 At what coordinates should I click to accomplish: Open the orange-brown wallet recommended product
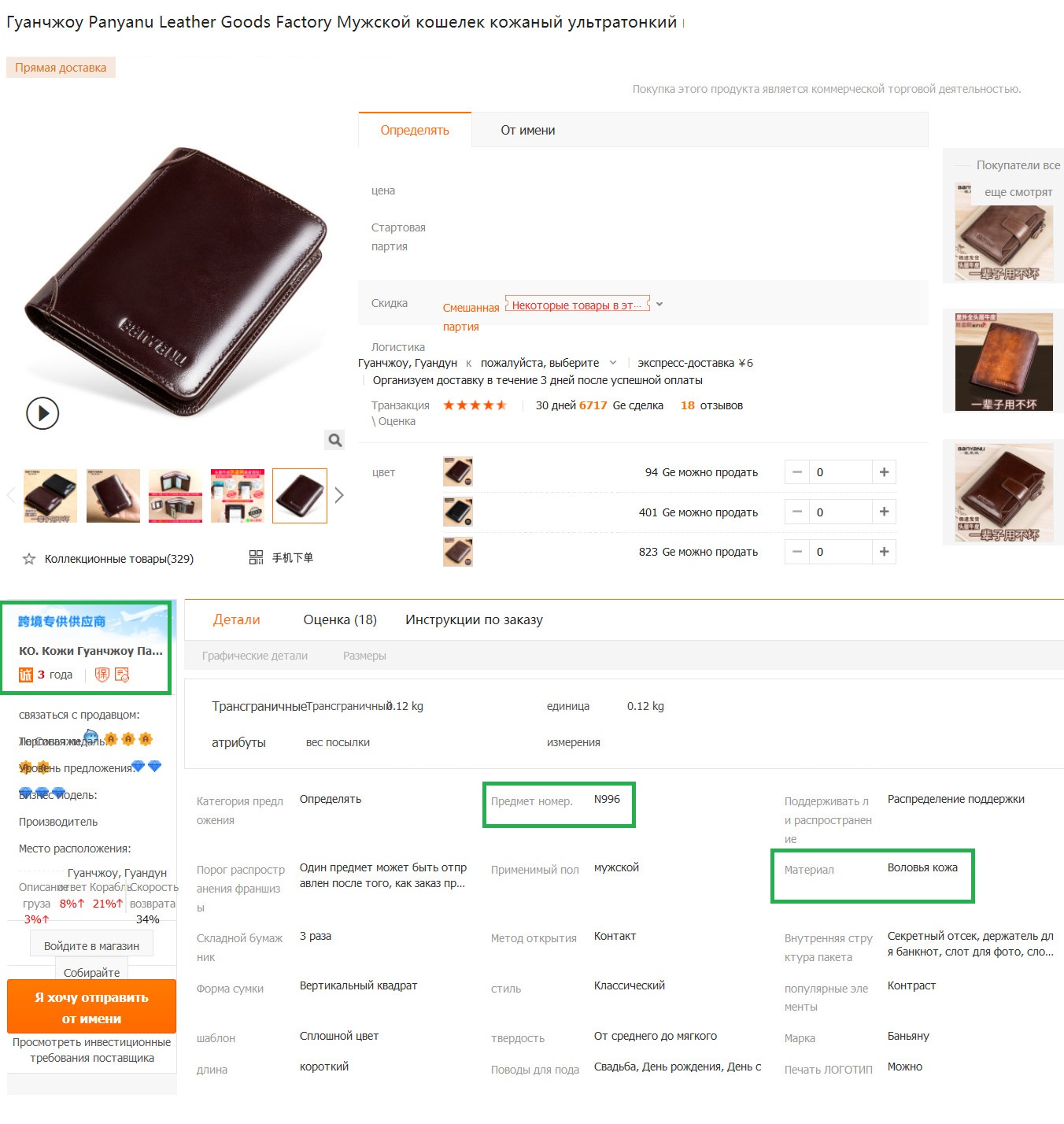click(x=1004, y=362)
